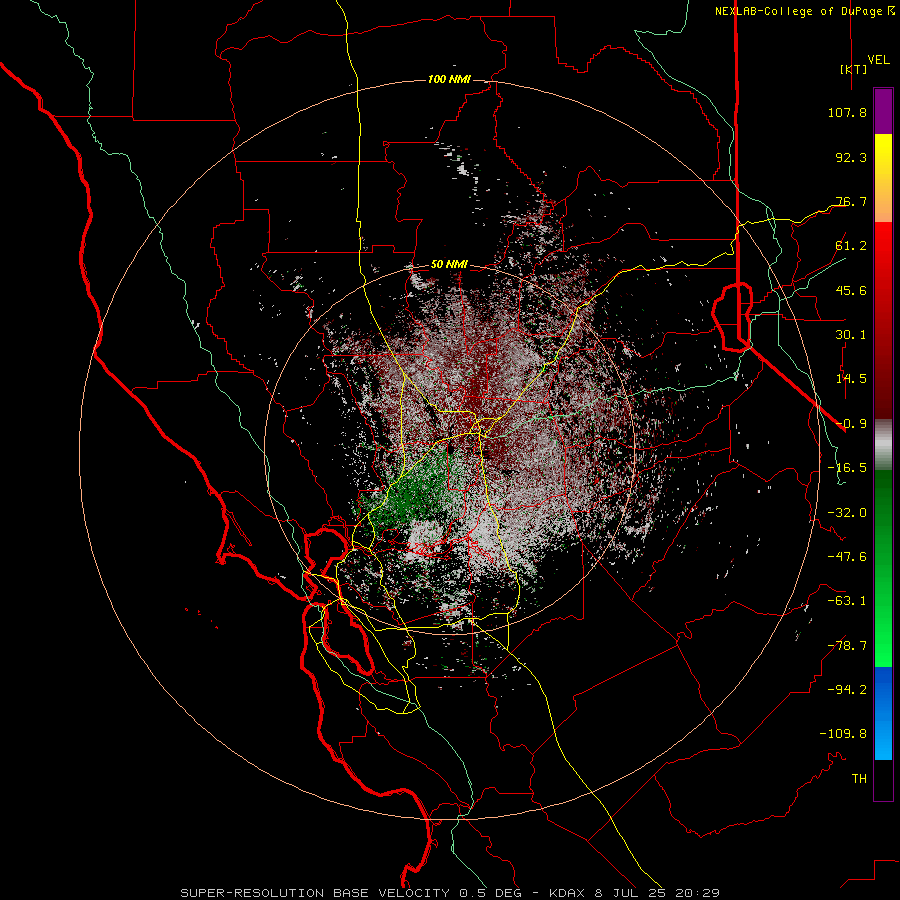This screenshot has height=900, width=900.
Task: Click the -78.7 velocity scale value
Action: [x=847, y=646]
